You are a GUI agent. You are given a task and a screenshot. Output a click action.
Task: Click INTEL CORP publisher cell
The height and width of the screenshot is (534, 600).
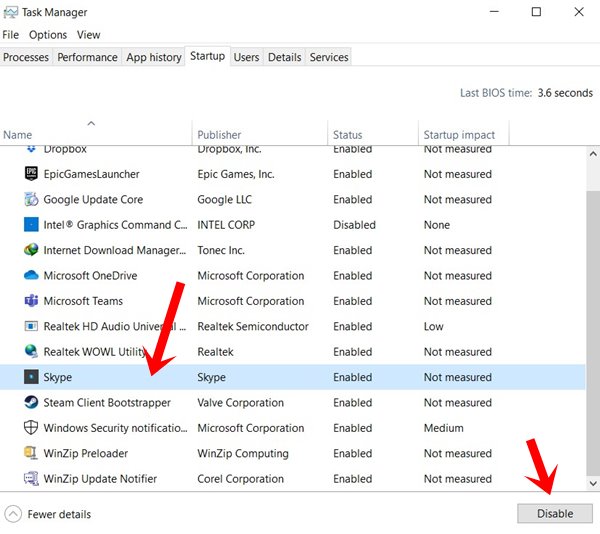tap(226, 225)
